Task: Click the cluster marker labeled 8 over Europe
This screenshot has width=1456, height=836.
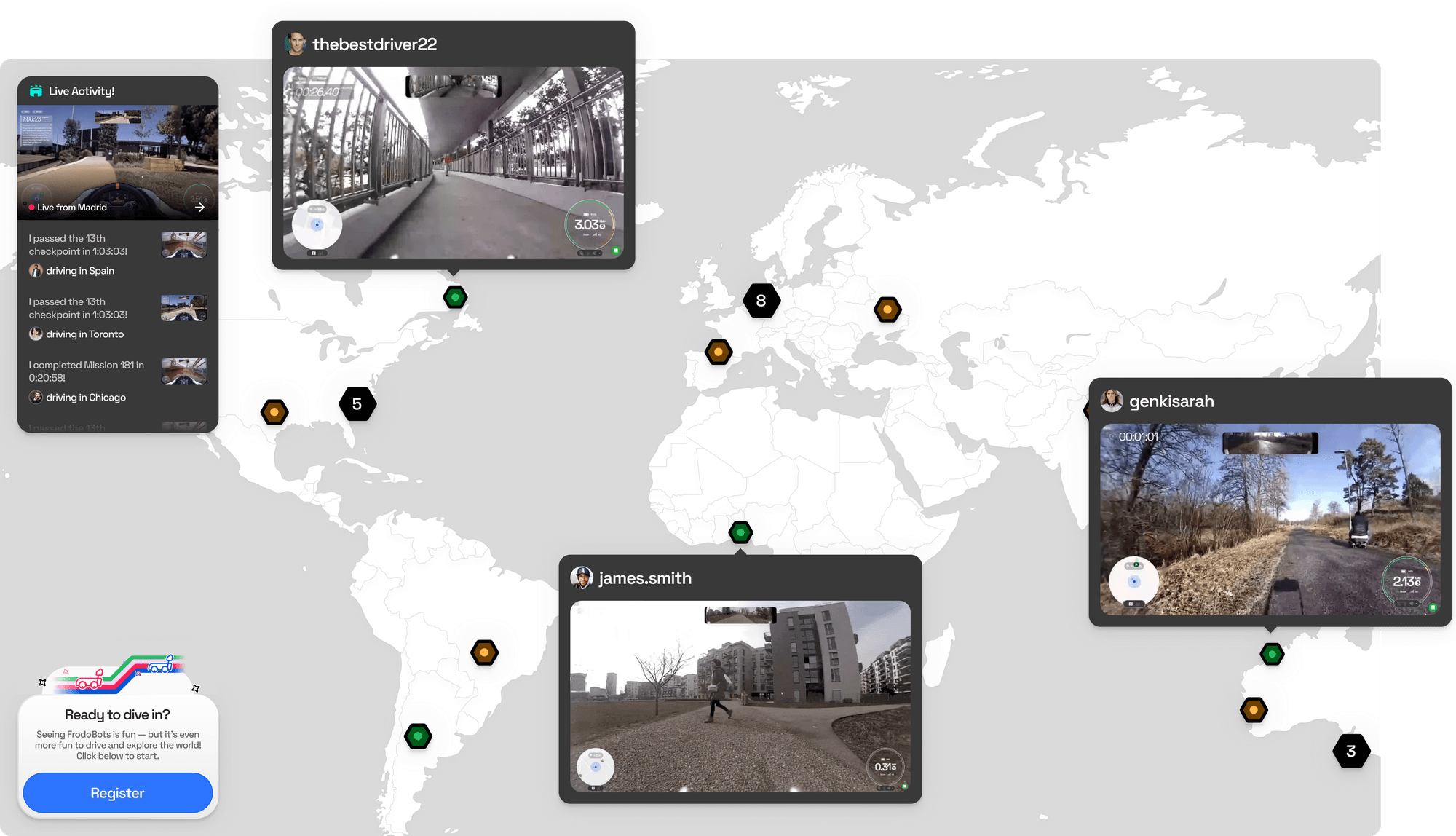Action: click(761, 301)
